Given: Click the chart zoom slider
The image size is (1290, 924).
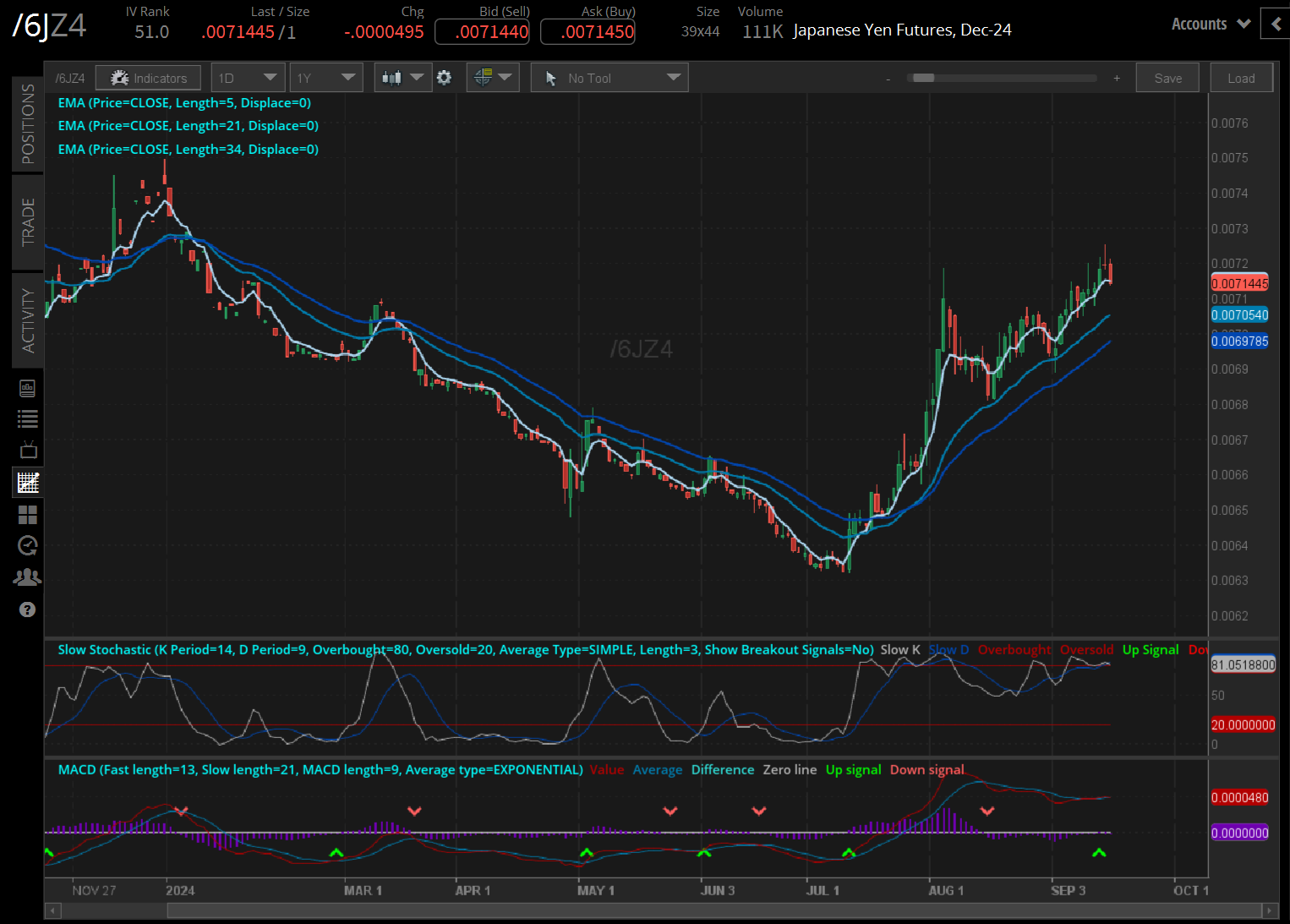Looking at the screenshot, I should pyautogui.click(x=1001, y=78).
